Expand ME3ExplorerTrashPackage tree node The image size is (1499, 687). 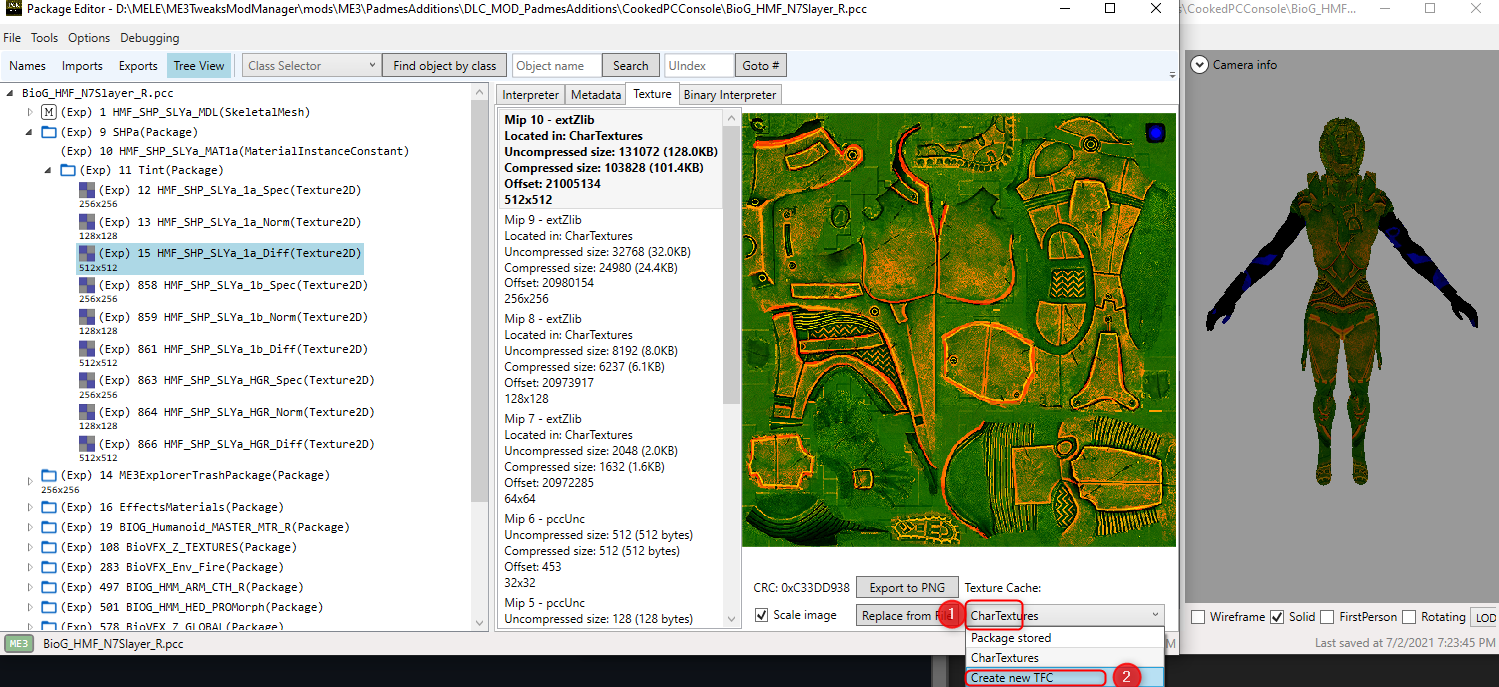30,482
